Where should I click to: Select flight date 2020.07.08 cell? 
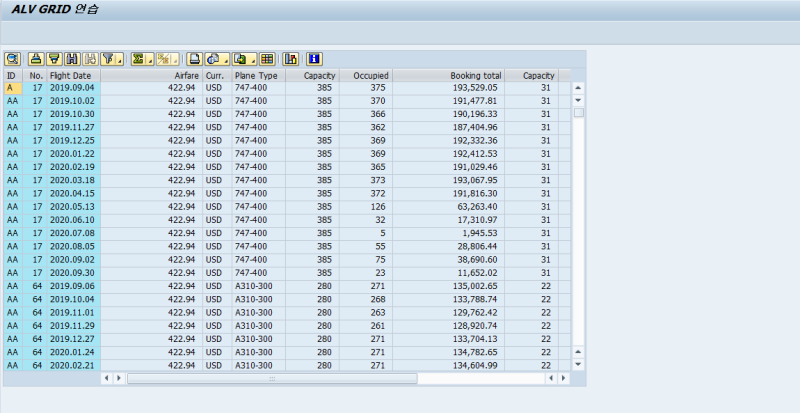[74, 233]
